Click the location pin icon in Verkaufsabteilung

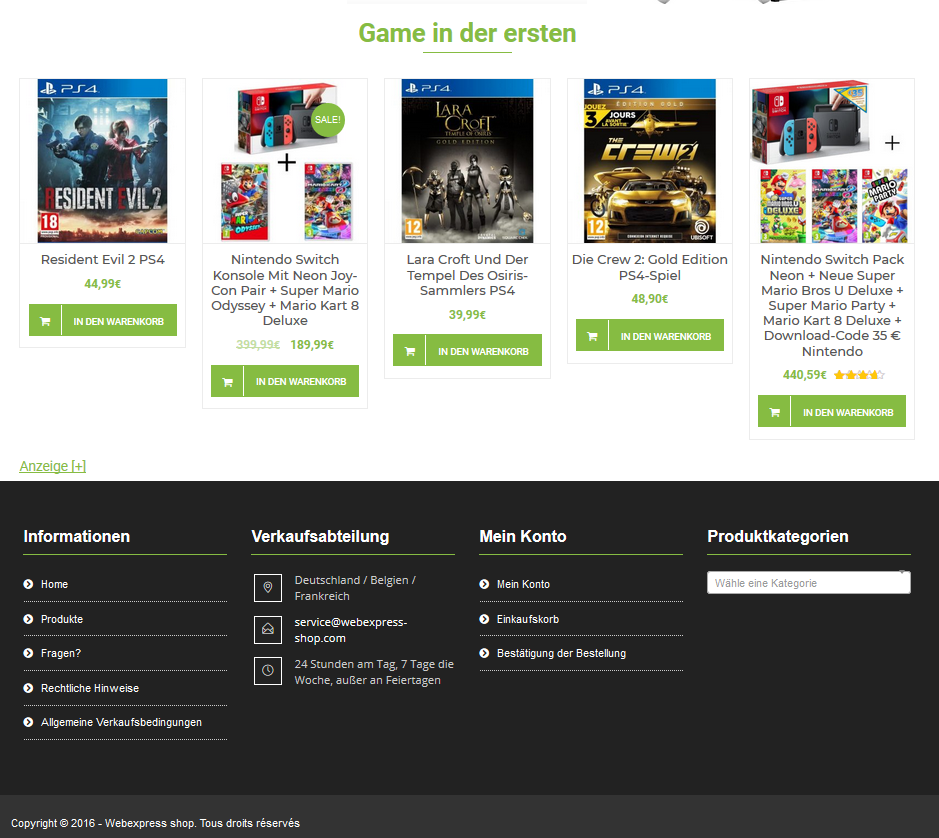point(268,588)
